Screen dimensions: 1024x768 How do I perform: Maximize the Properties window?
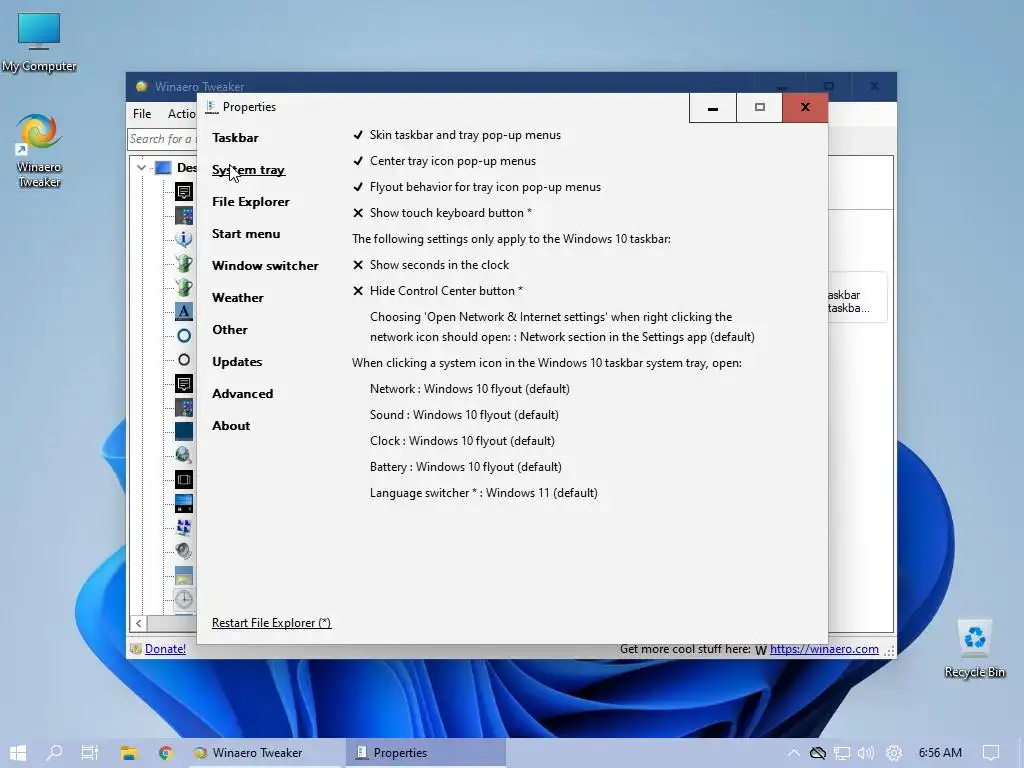tap(760, 108)
